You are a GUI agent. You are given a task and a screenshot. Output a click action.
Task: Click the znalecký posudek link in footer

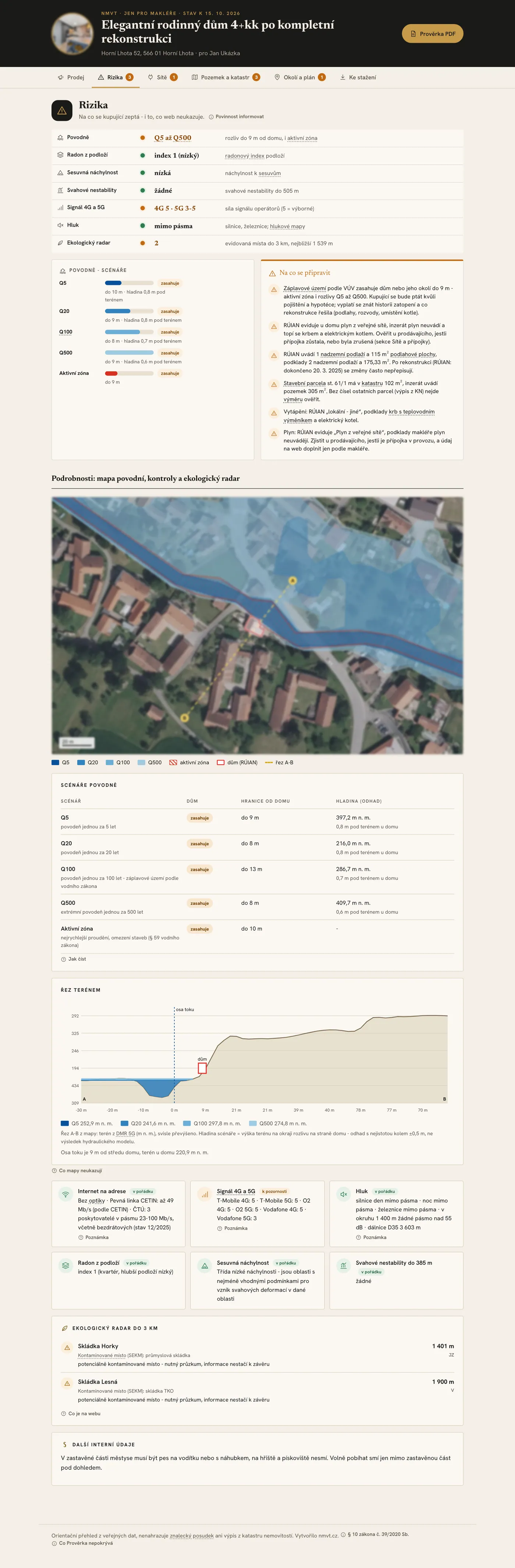click(192, 1536)
